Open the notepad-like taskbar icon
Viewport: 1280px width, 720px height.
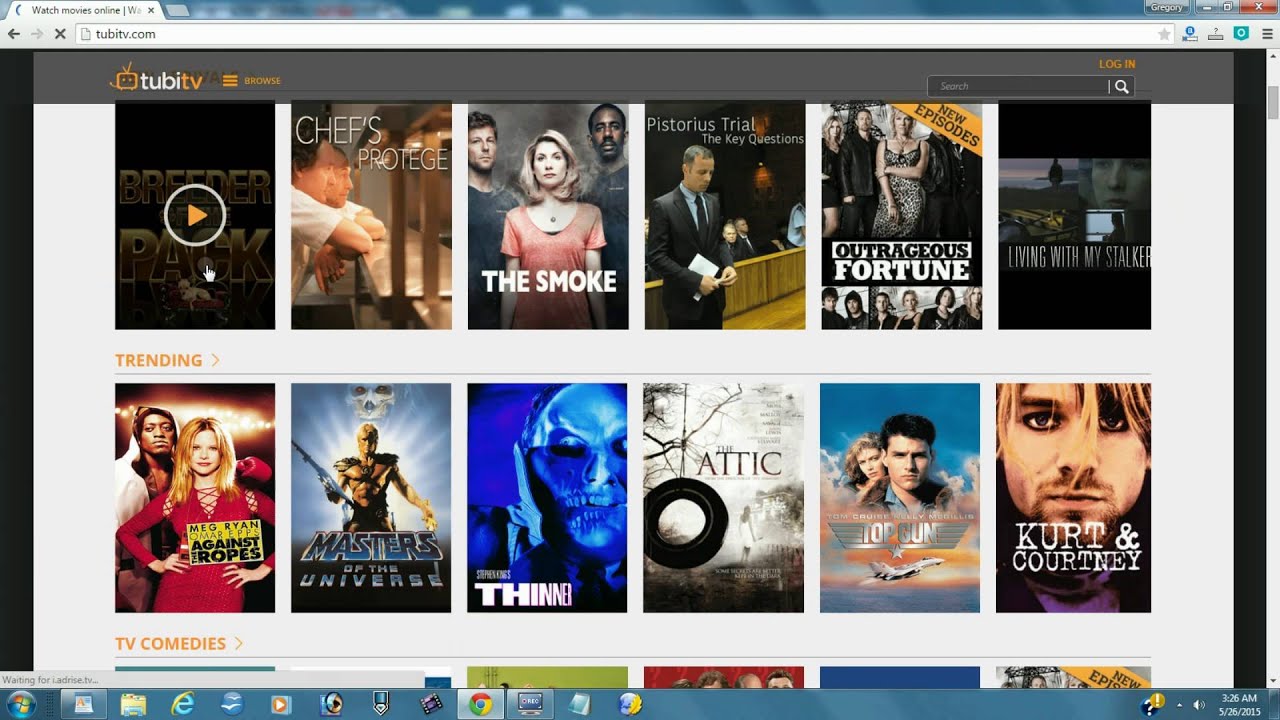580,704
